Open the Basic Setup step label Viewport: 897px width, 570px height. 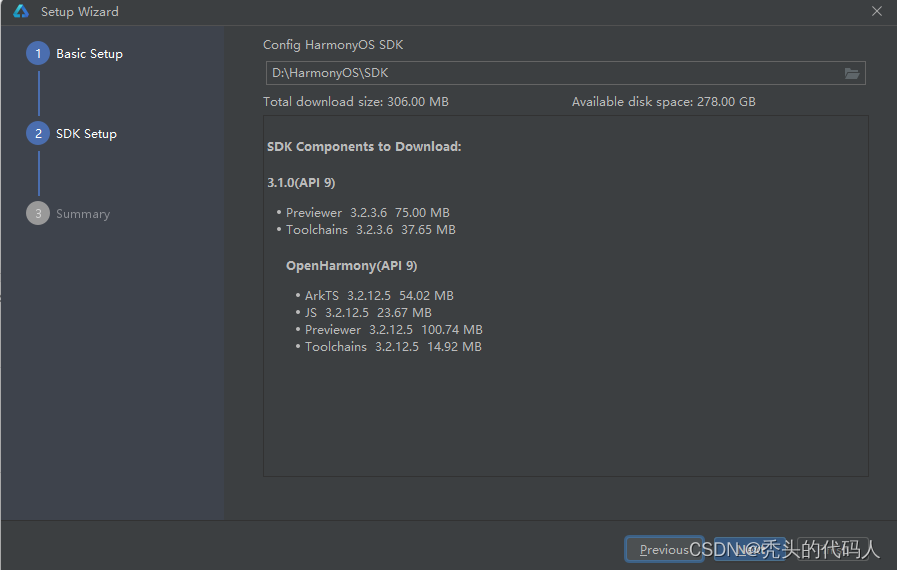click(89, 54)
